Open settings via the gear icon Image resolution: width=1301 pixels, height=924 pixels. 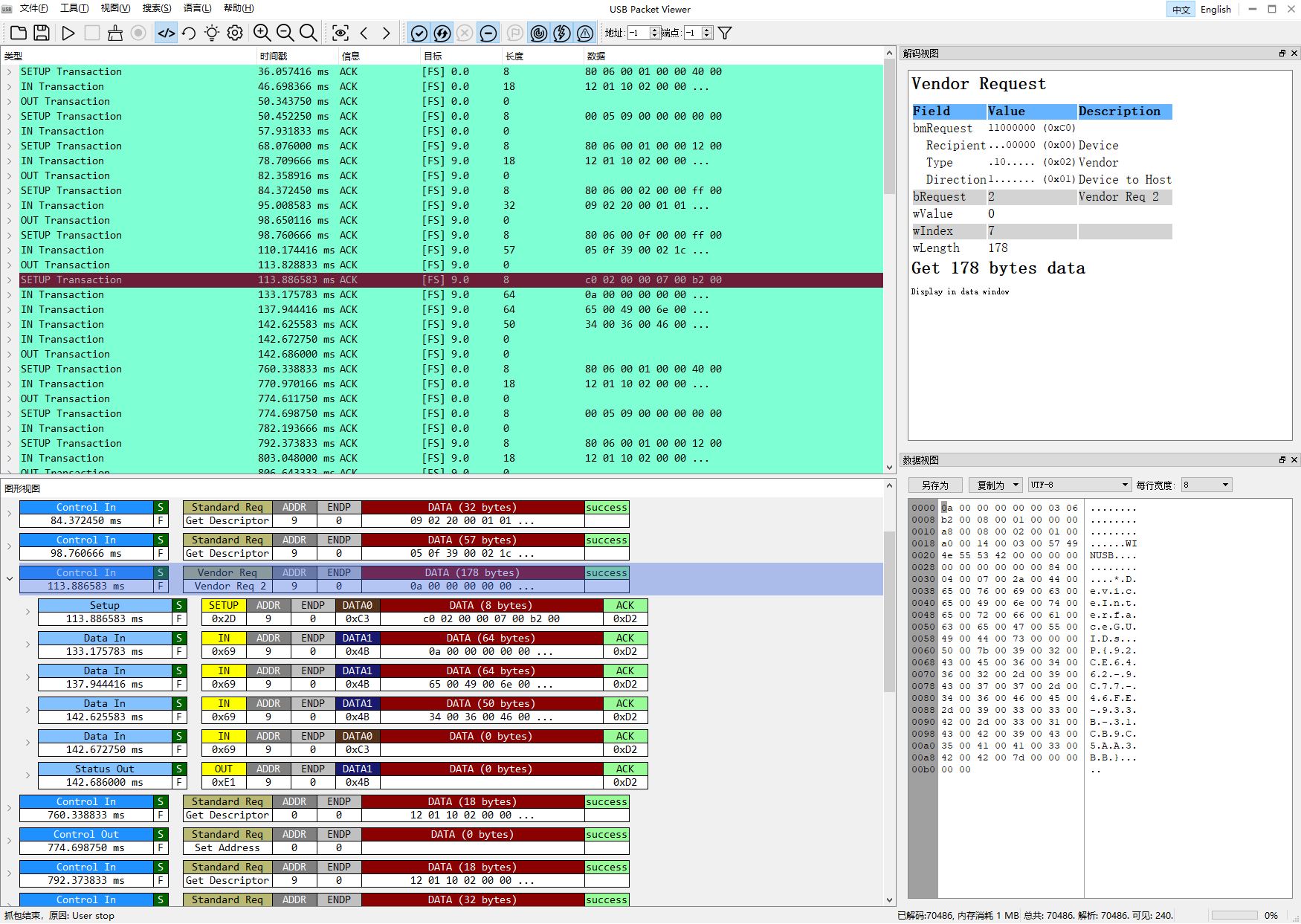tap(235, 33)
